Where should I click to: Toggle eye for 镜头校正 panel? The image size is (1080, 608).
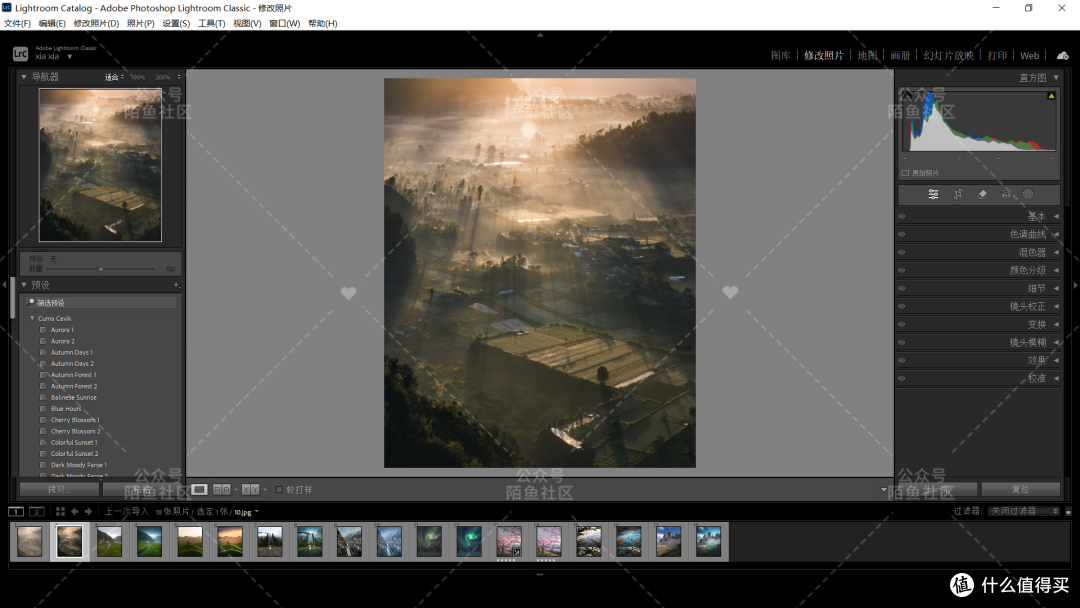(902, 306)
